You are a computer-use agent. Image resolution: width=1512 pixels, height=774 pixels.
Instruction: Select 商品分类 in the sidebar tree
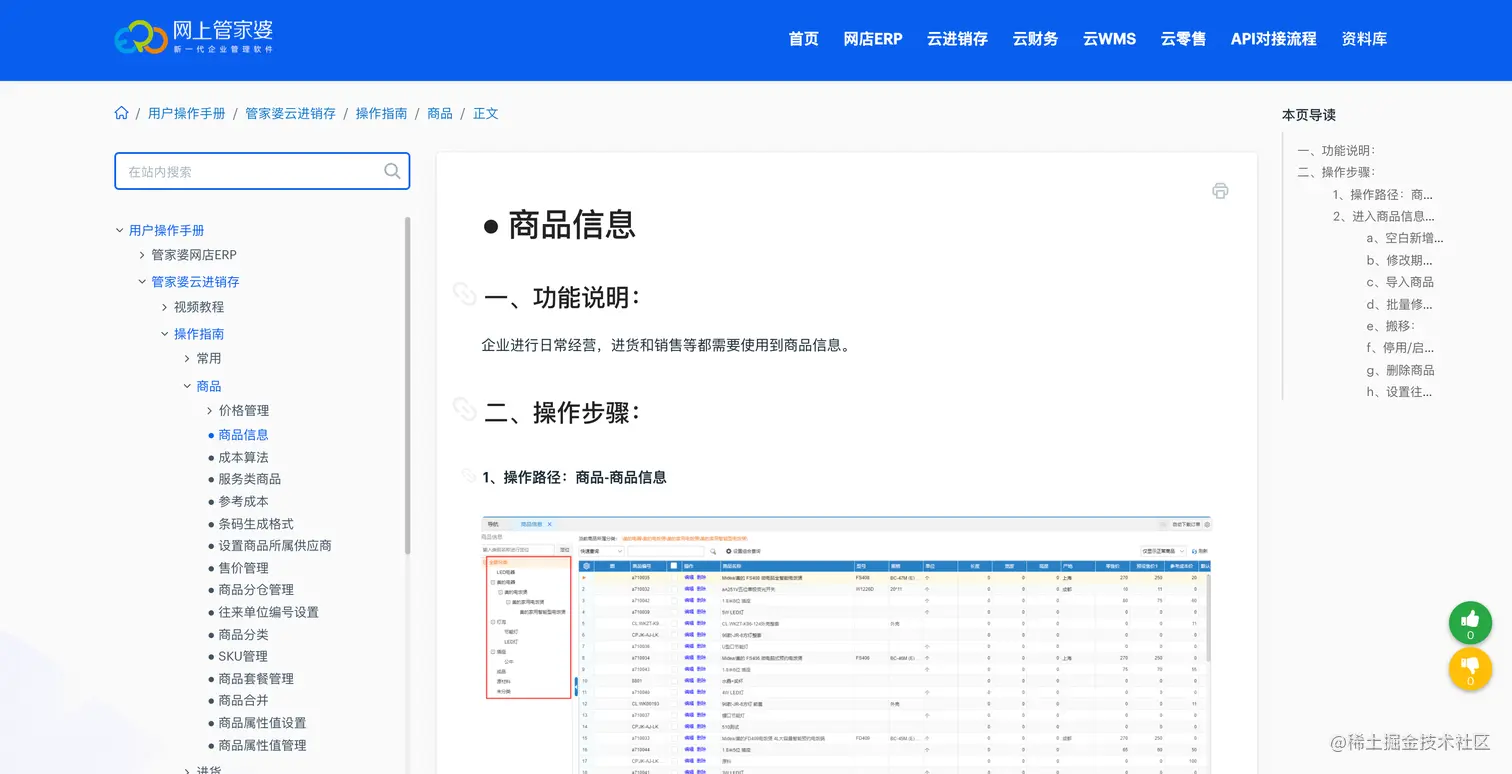coord(243,635)
